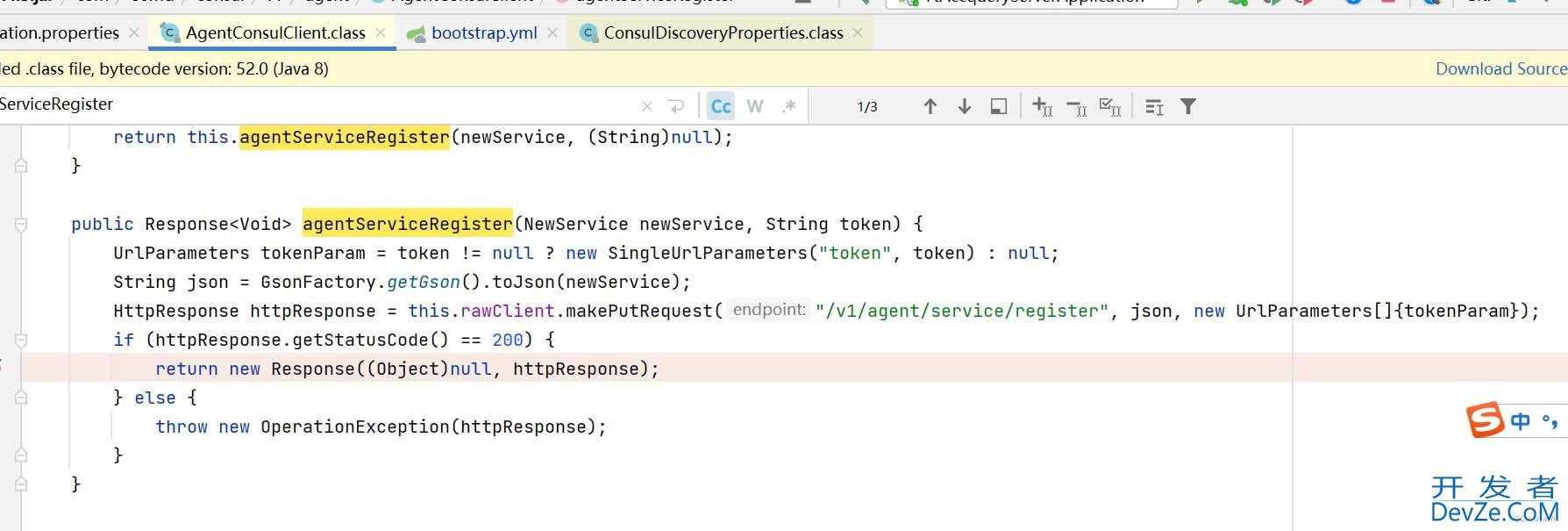Collapse the agentServiceRegister method fold marker
Viewport: 1568px width, 531px height.
pos(21,225)
